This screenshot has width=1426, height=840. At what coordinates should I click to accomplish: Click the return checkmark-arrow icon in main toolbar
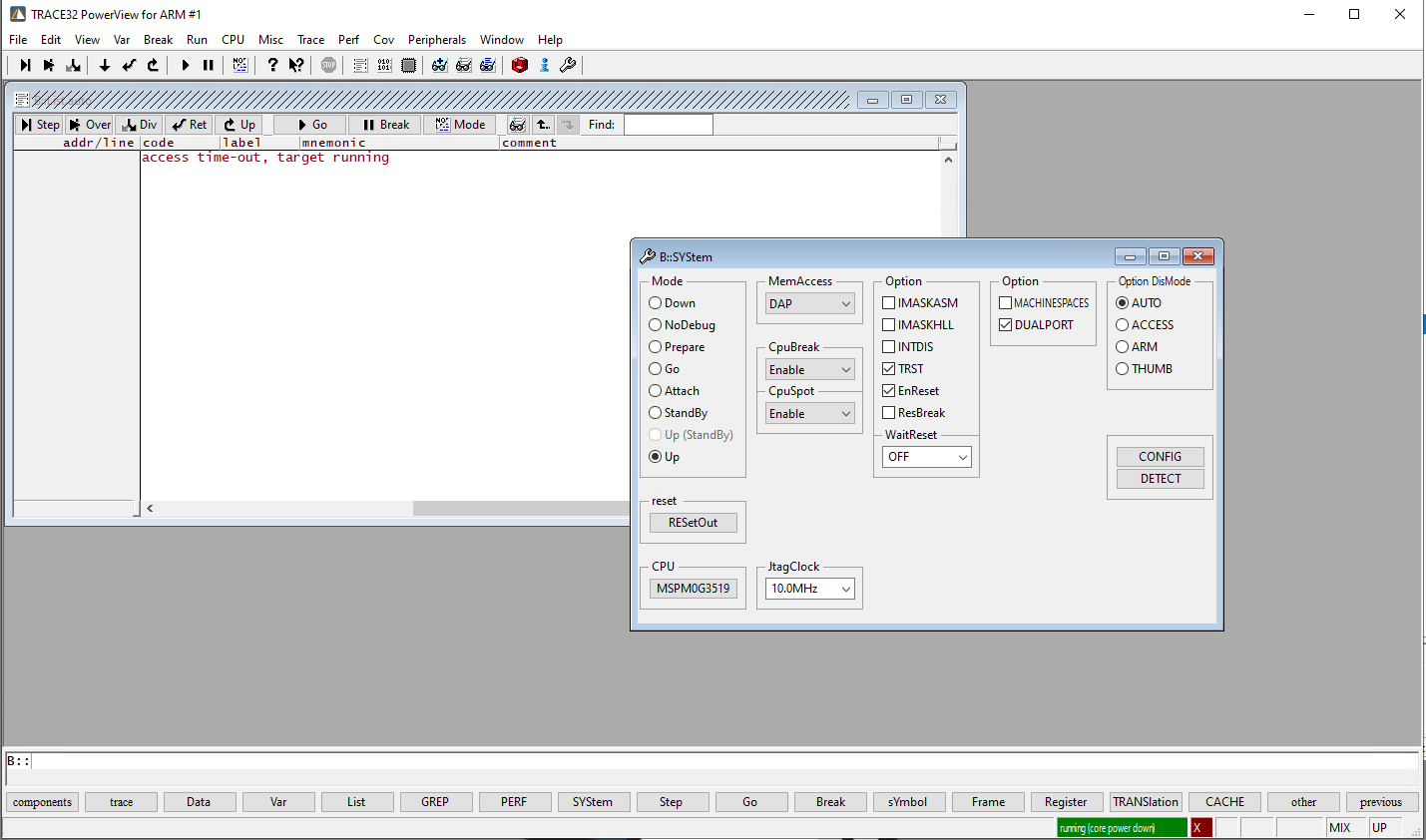[x=129, y=65]
